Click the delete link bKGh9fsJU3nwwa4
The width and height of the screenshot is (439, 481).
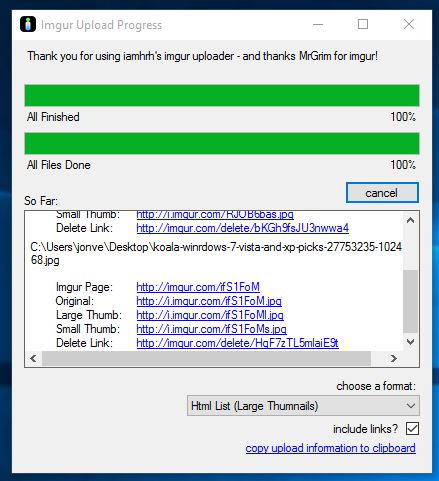(243, 228)
